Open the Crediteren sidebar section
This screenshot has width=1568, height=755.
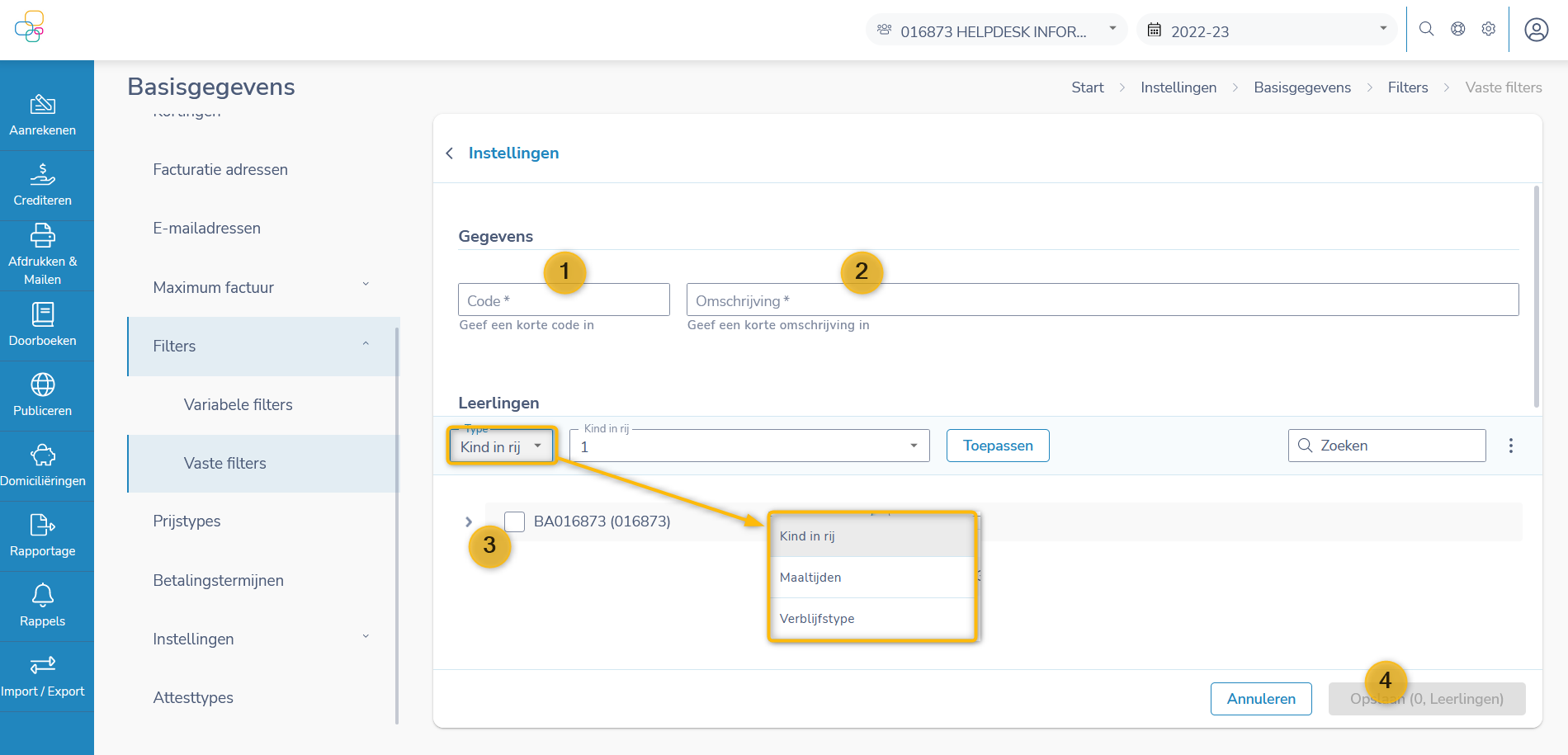tap(43, 186)
